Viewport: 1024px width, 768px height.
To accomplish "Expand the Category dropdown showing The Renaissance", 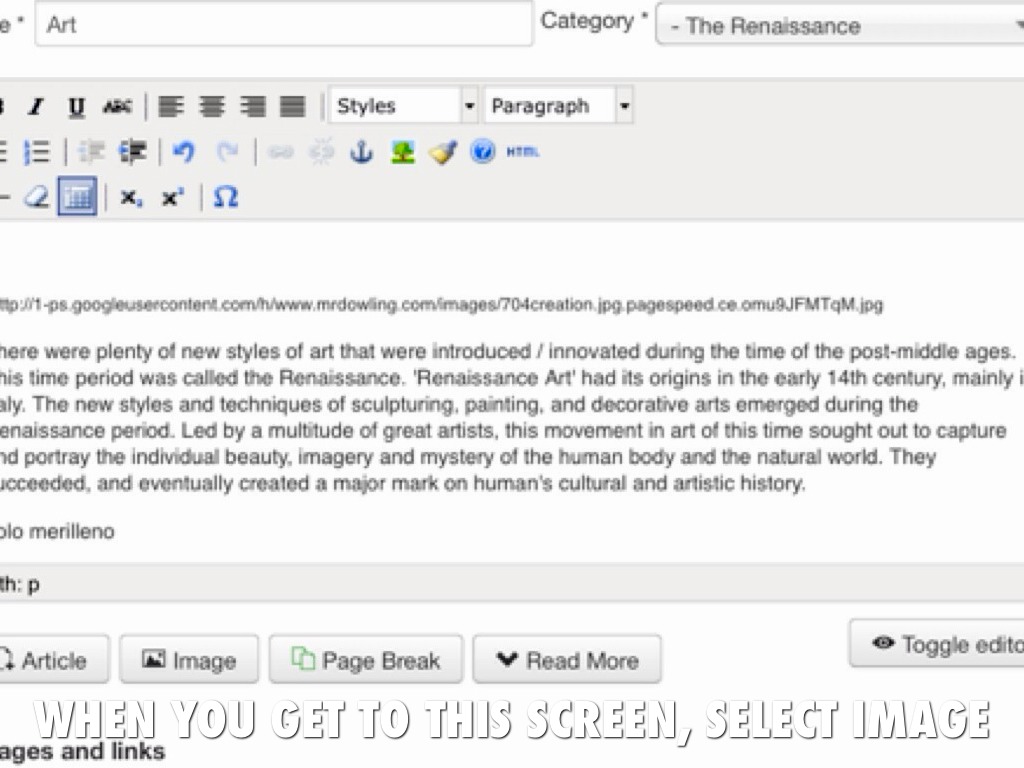I will click(x=840, y=26).
